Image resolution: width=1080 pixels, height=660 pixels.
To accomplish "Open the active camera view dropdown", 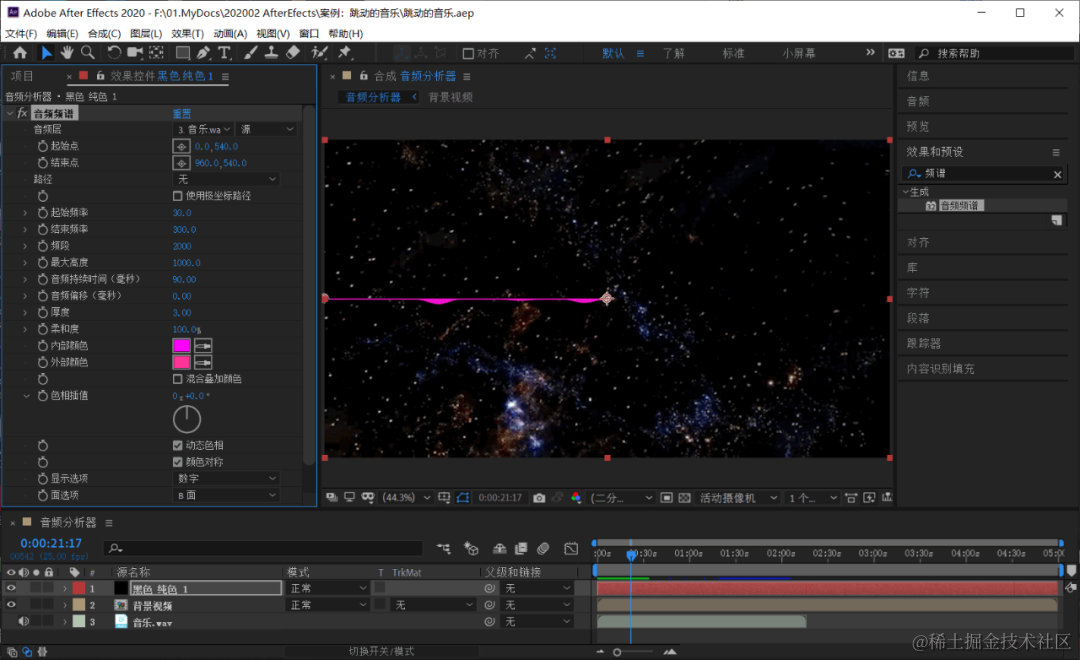I will coord(738,497).
